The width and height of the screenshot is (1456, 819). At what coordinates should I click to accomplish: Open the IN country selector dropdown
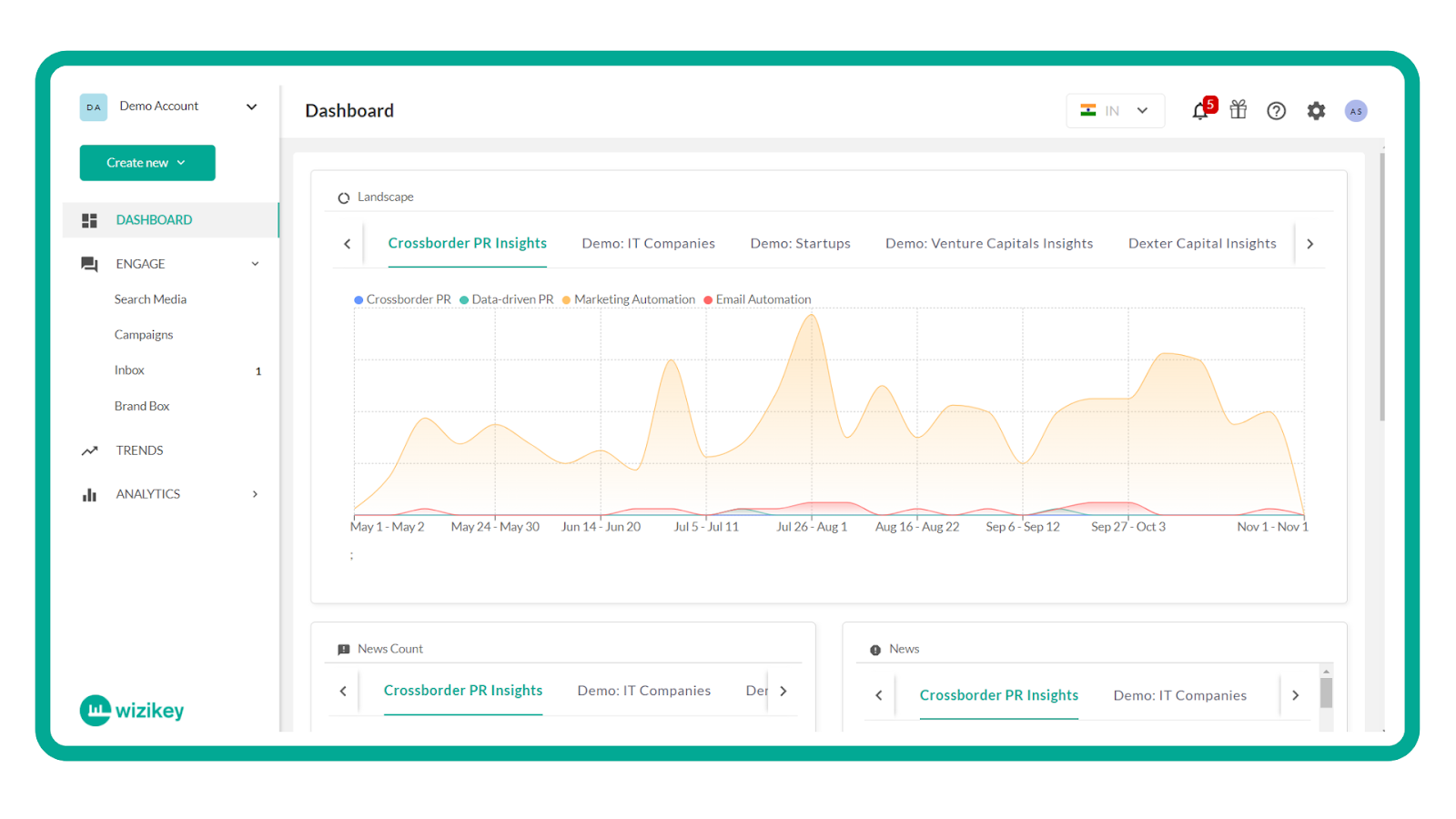1116,111
